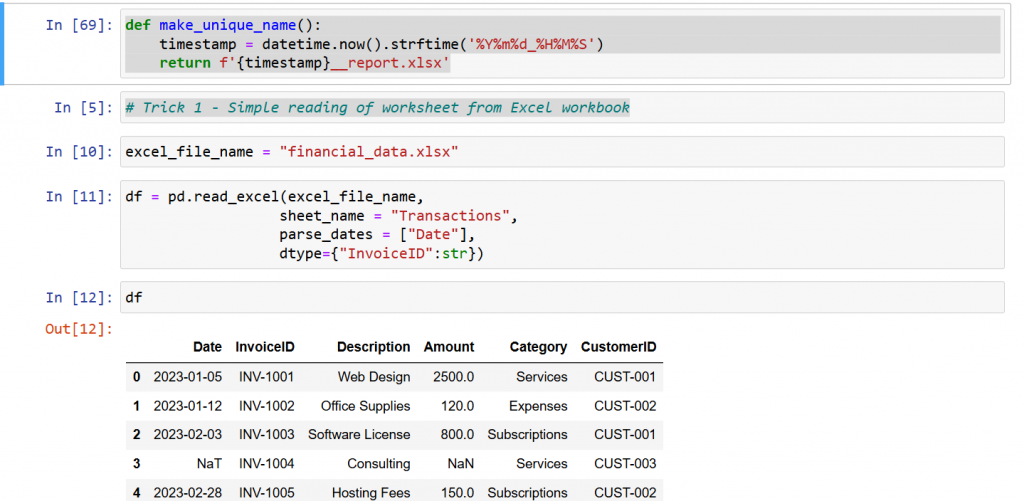Click the INV-1005 invoice cell
1024x501 pixels.
[x=266, y=493]
